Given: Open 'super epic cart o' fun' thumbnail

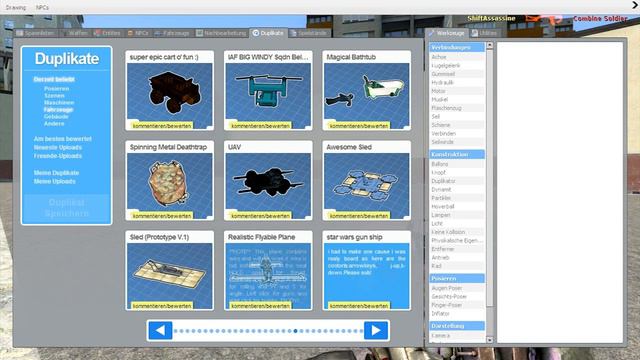Looking at the screenshot, I should coord(169,96).
